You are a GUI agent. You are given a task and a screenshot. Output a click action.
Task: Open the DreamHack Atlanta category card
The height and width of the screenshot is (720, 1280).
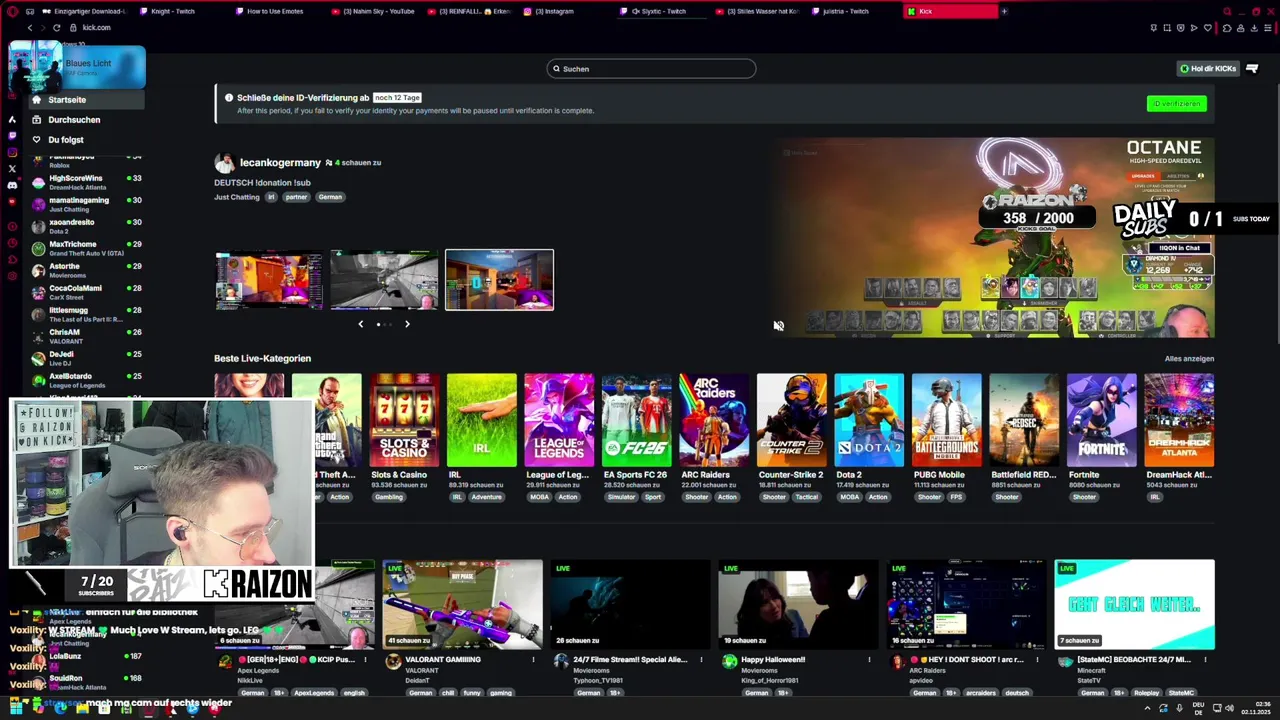point(1179,421)
